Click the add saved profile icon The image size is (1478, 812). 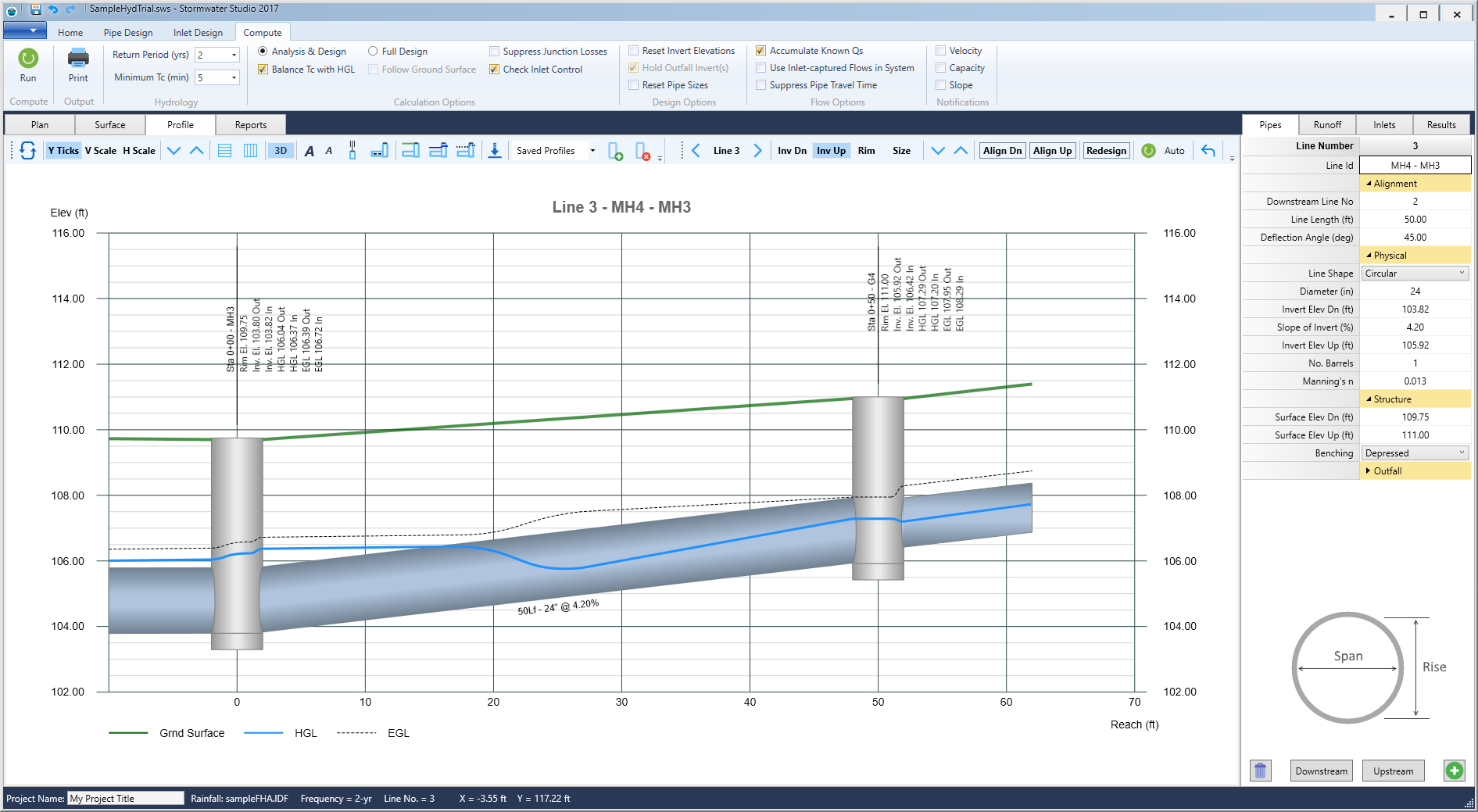click(617, 152)
